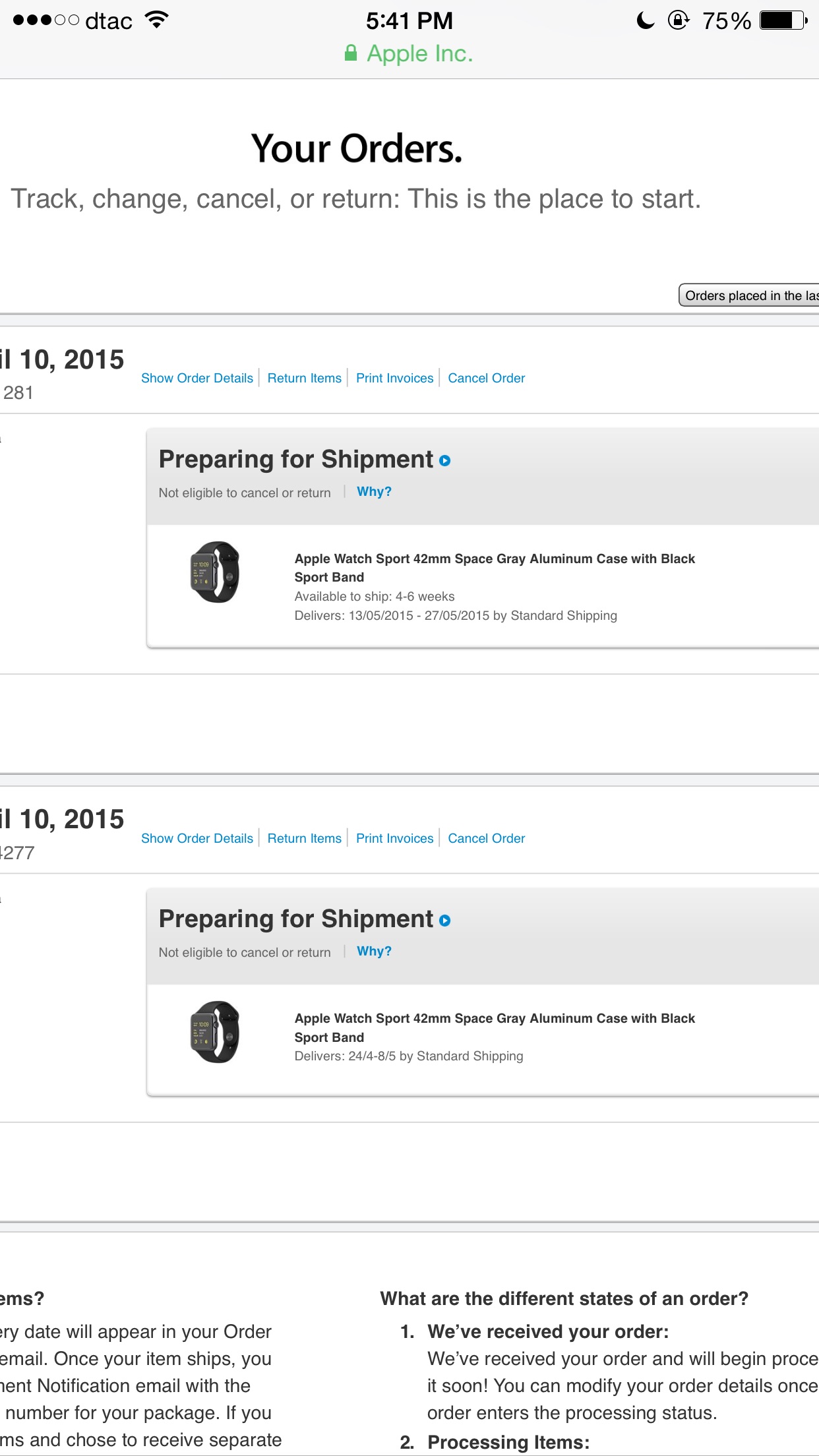Tap the blue arrow icon beside first Preparing for Shipment

click(x=445, y=461)
